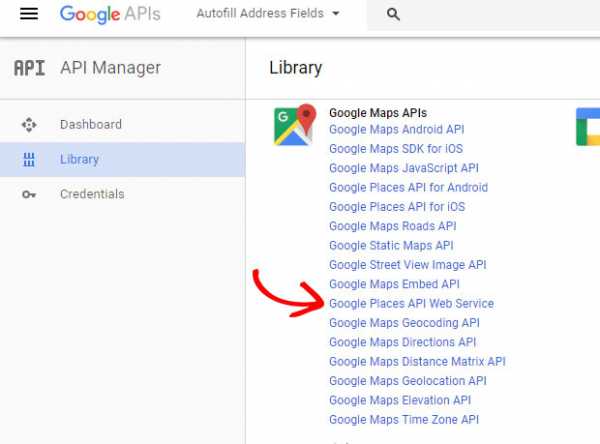Click the API Manager logo icon
This screenshot has height=444, width=600.
click(29, 68)
